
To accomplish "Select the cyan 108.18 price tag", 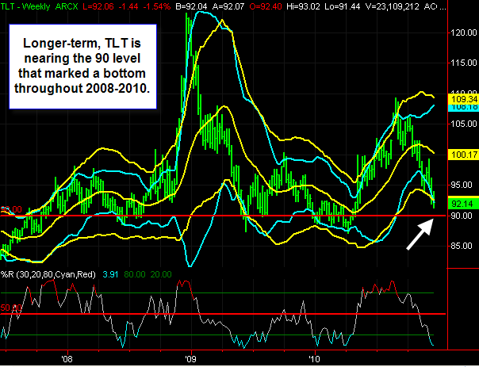I will (464, 107).
